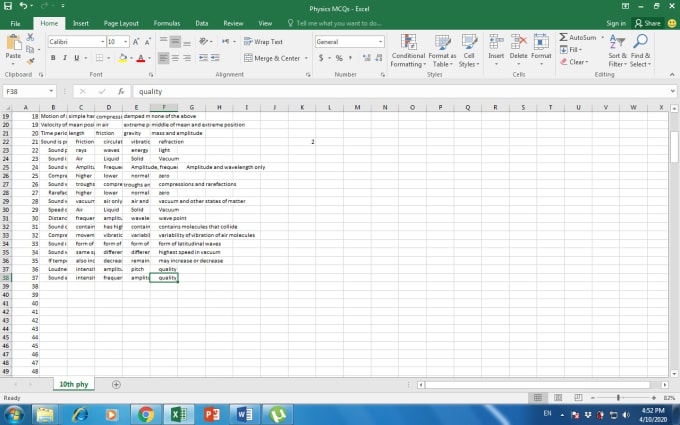Open the font size dropdown

(x=126, y=42)
